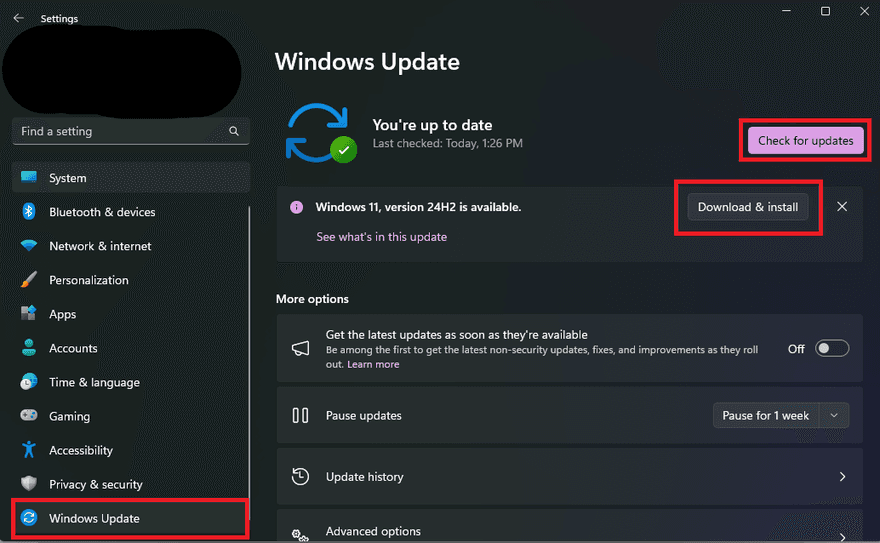The image size is (880, 543).
Task: Open Accounts settings
Action: (131, 348)
